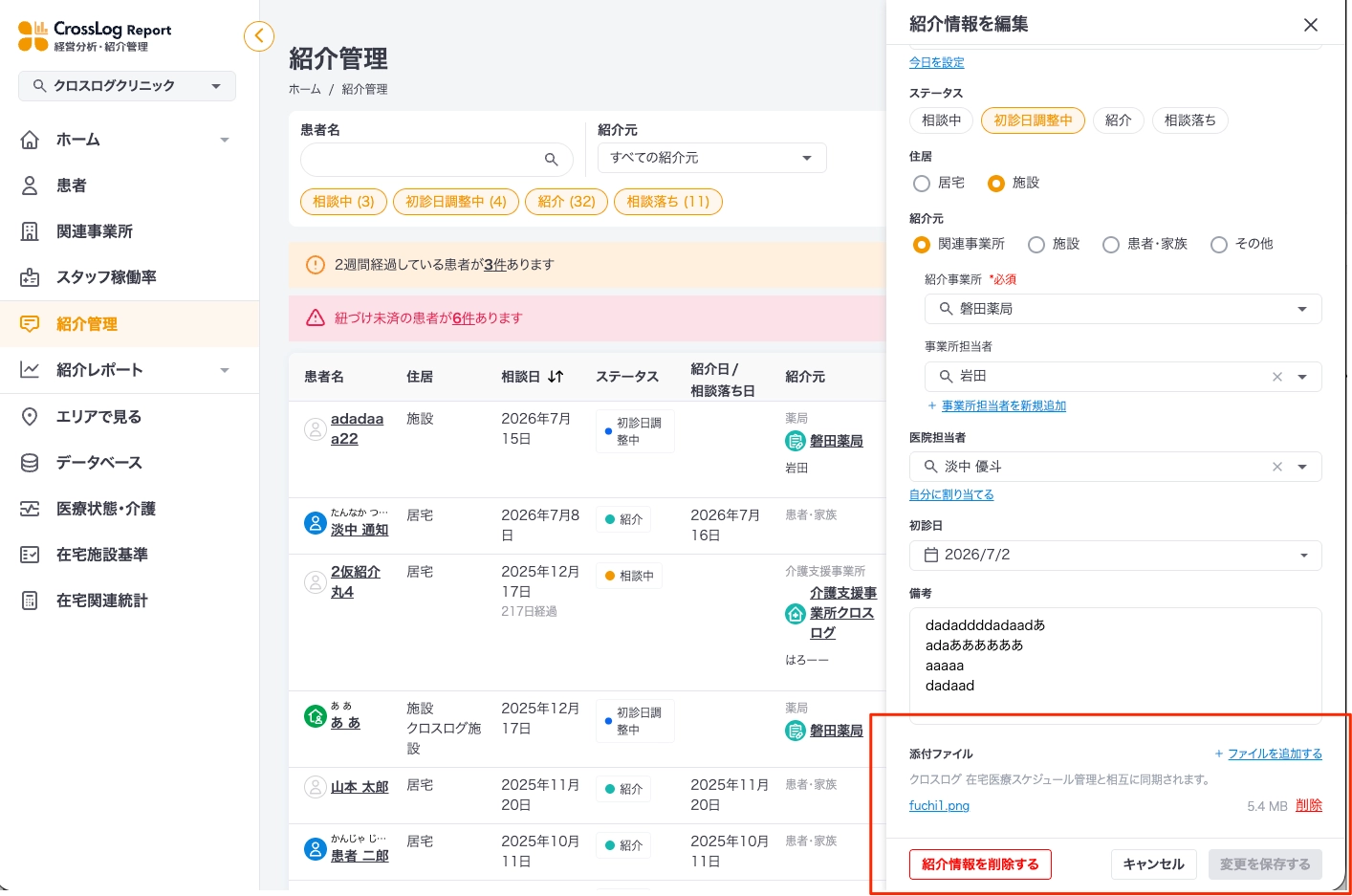This screenshot has height=896, width=1352.
Task: Click the map pin icon for エリアで見る
Action: click(x=30, y=417)
